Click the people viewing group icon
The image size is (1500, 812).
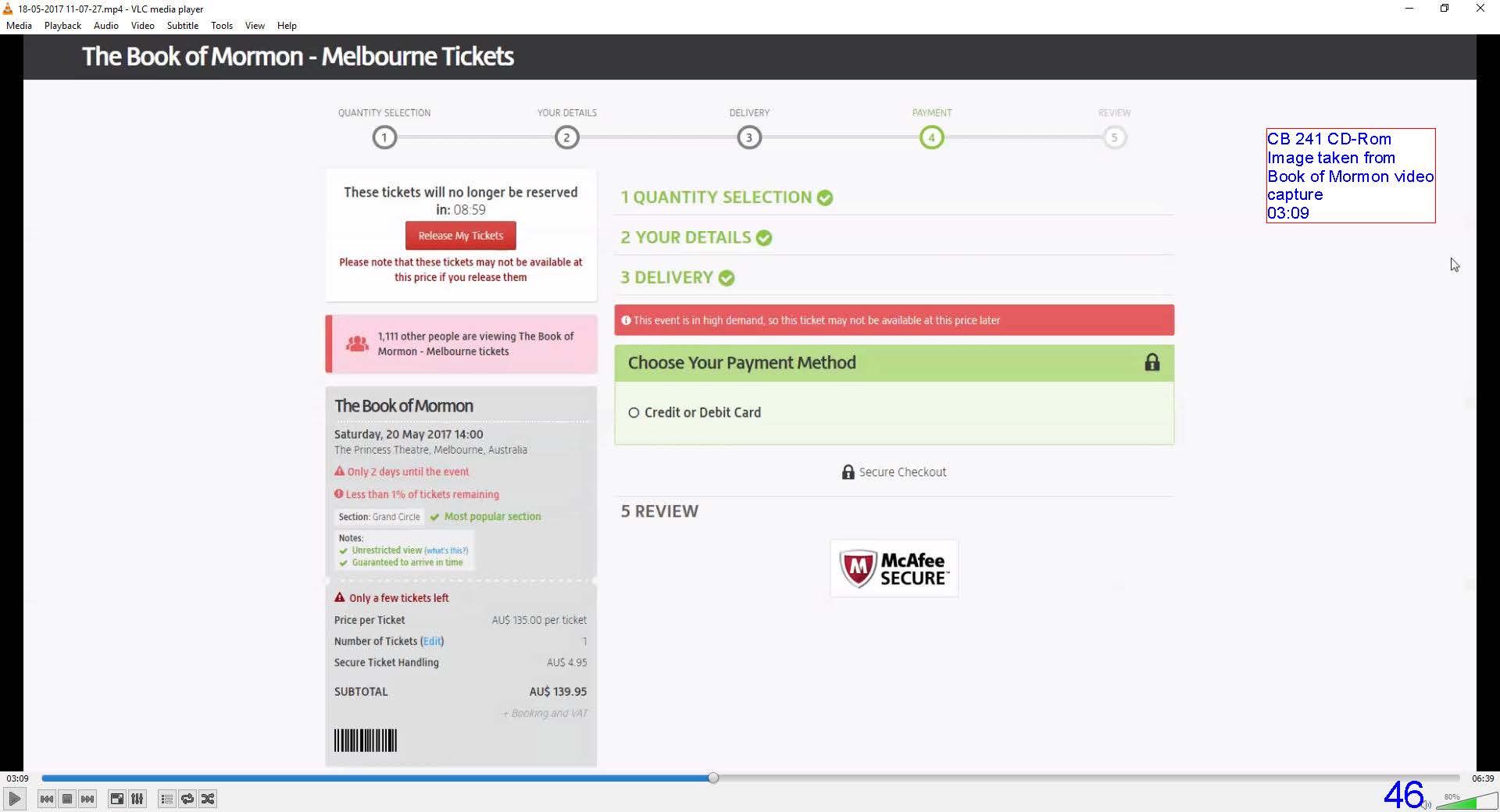click(357, 344)
